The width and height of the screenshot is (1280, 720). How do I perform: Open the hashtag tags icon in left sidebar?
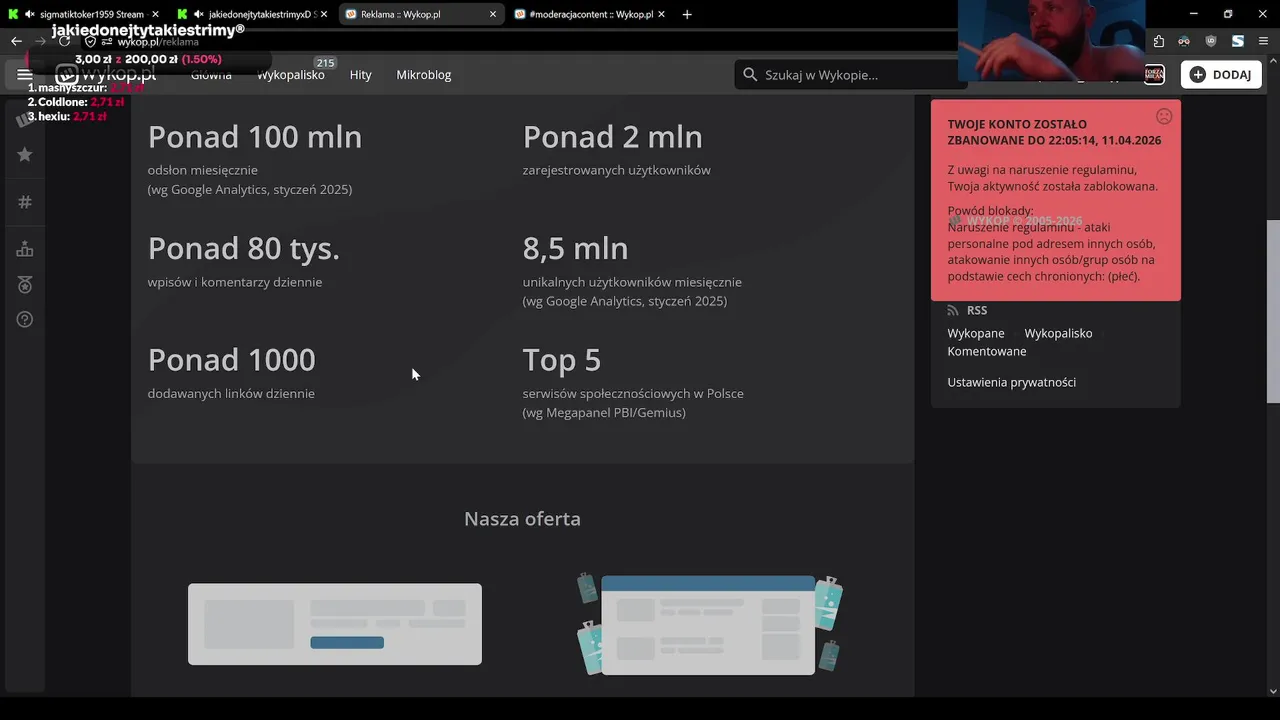[x=25, y=202]
